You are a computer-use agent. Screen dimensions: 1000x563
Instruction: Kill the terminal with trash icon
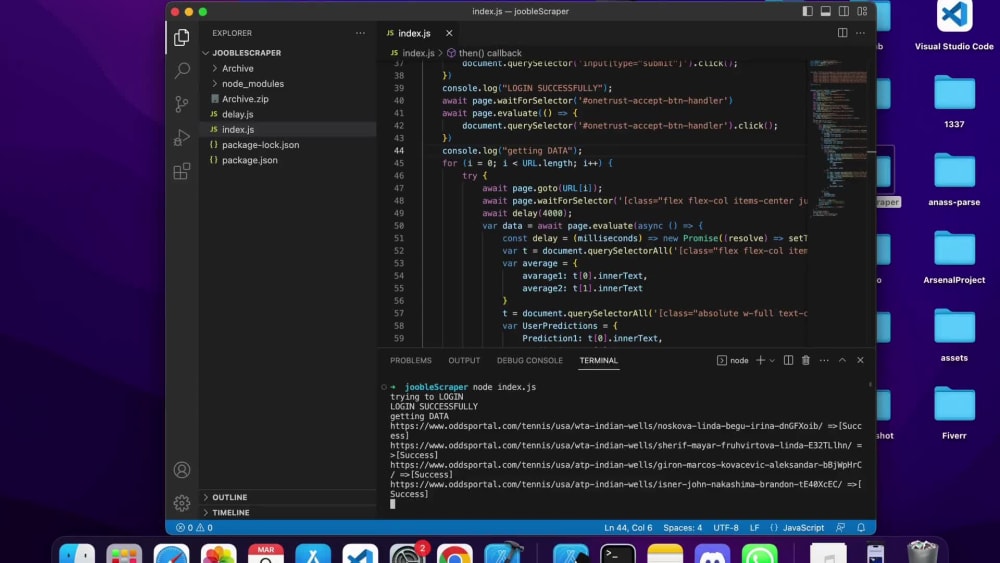pyautogui.click(x=806, y=360)
